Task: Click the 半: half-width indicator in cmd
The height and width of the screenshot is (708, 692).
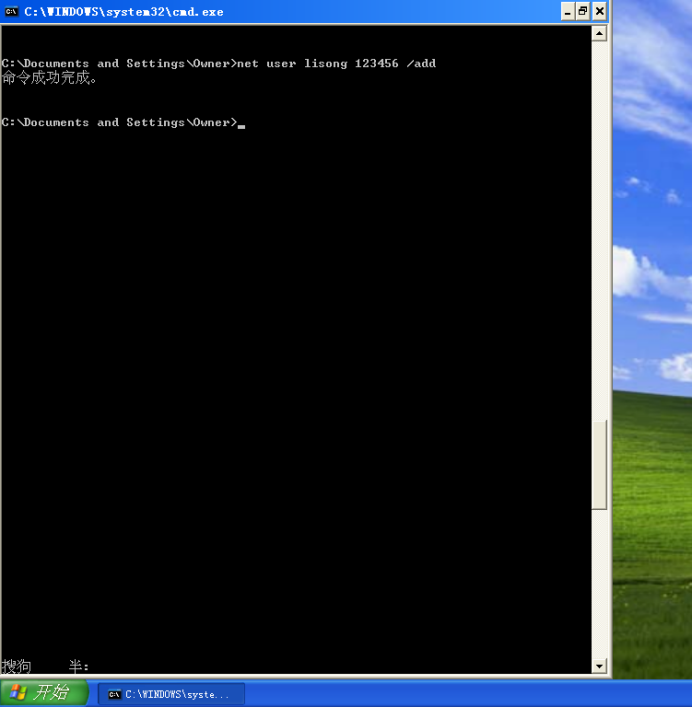Action: [79, 666]
